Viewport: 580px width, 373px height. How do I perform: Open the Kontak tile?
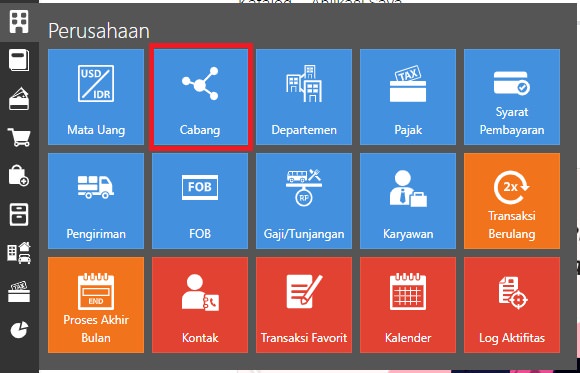200,305
